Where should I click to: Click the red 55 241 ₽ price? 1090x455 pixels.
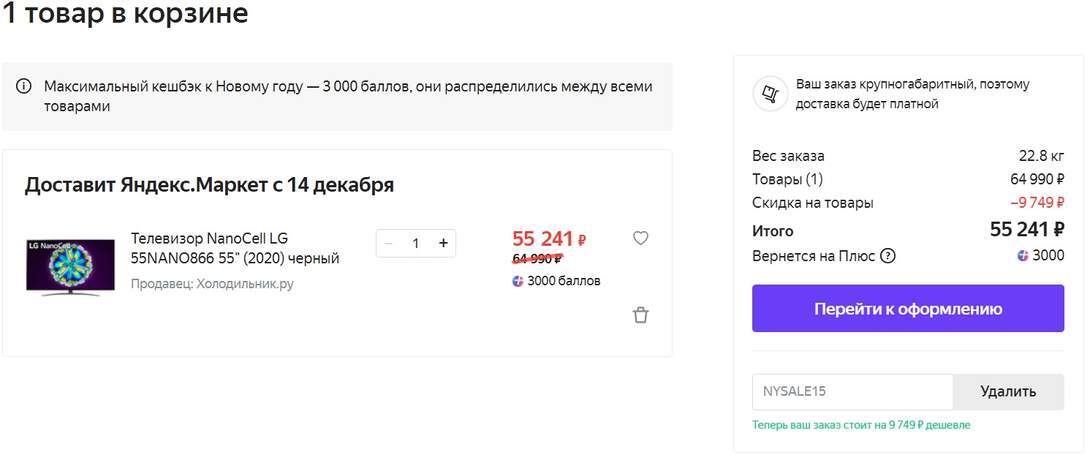548,239
